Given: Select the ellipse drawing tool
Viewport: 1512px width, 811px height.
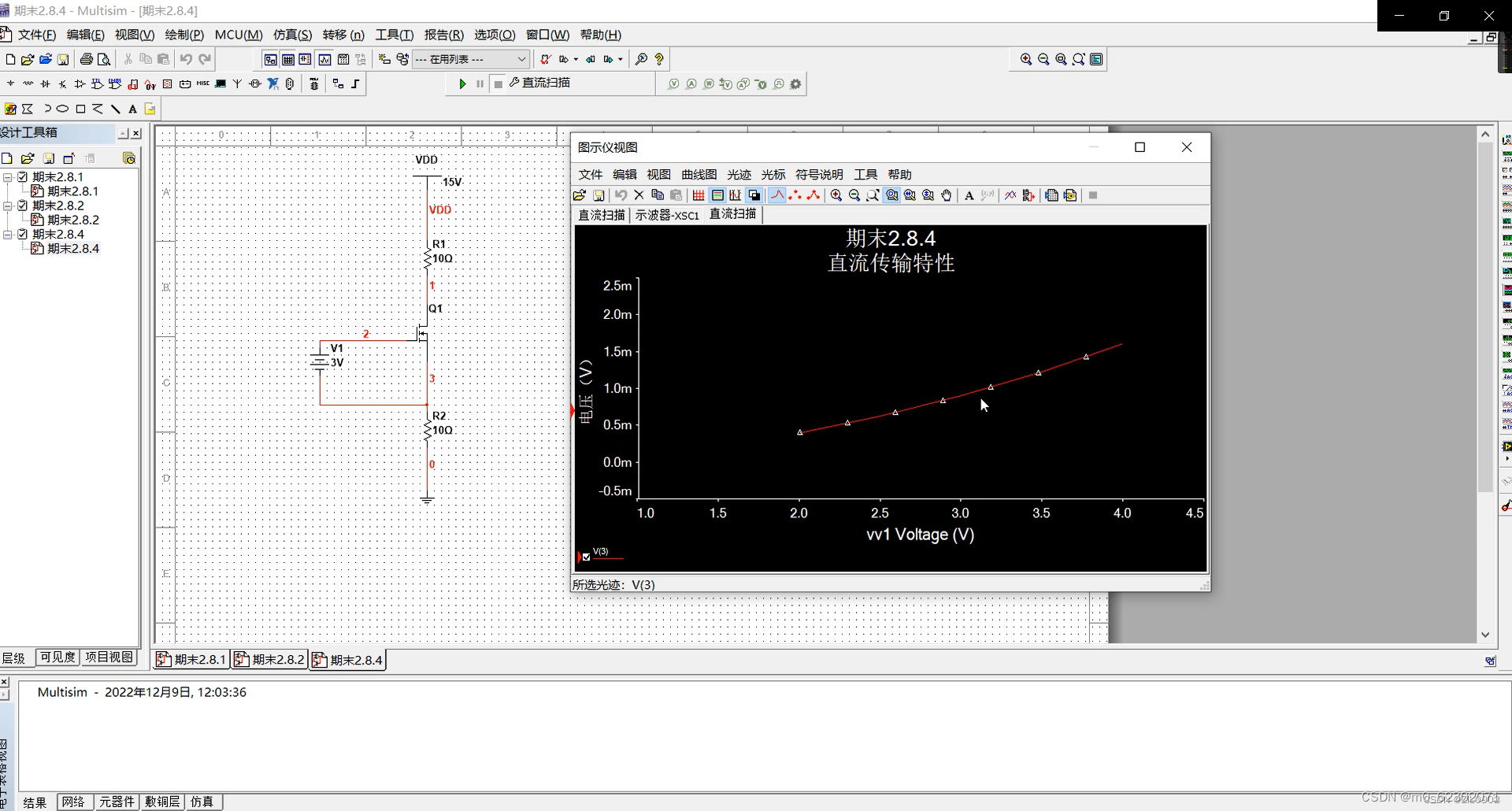Looking at the screenshot, I should click(62, 109).
